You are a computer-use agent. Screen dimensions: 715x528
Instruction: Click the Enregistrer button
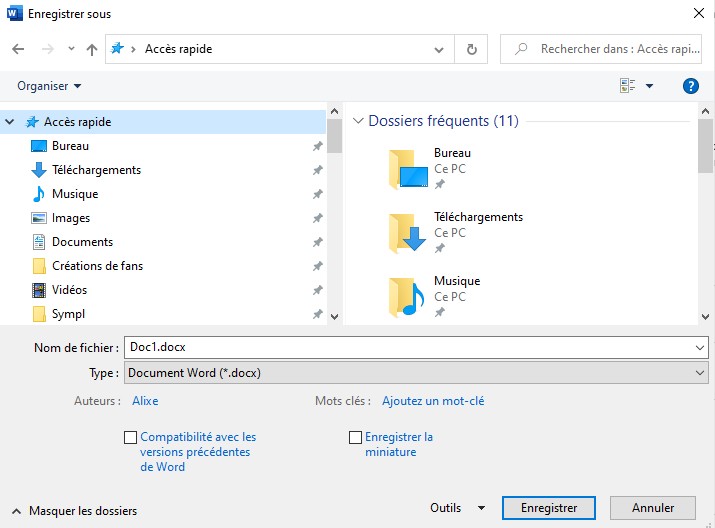click(549, 508)
